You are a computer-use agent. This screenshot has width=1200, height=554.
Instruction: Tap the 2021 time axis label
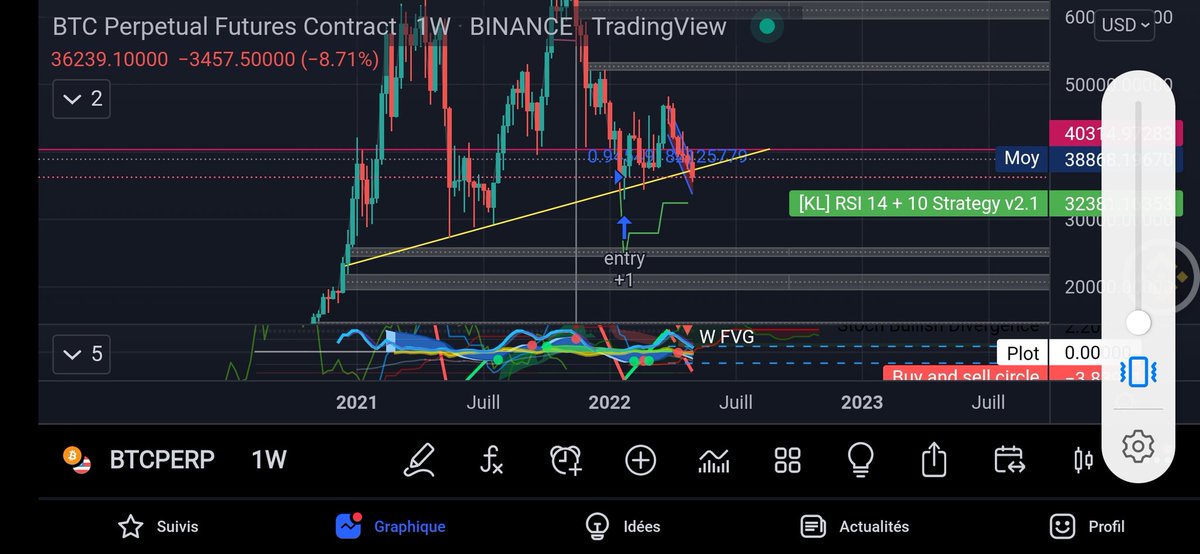coord(356,402)
